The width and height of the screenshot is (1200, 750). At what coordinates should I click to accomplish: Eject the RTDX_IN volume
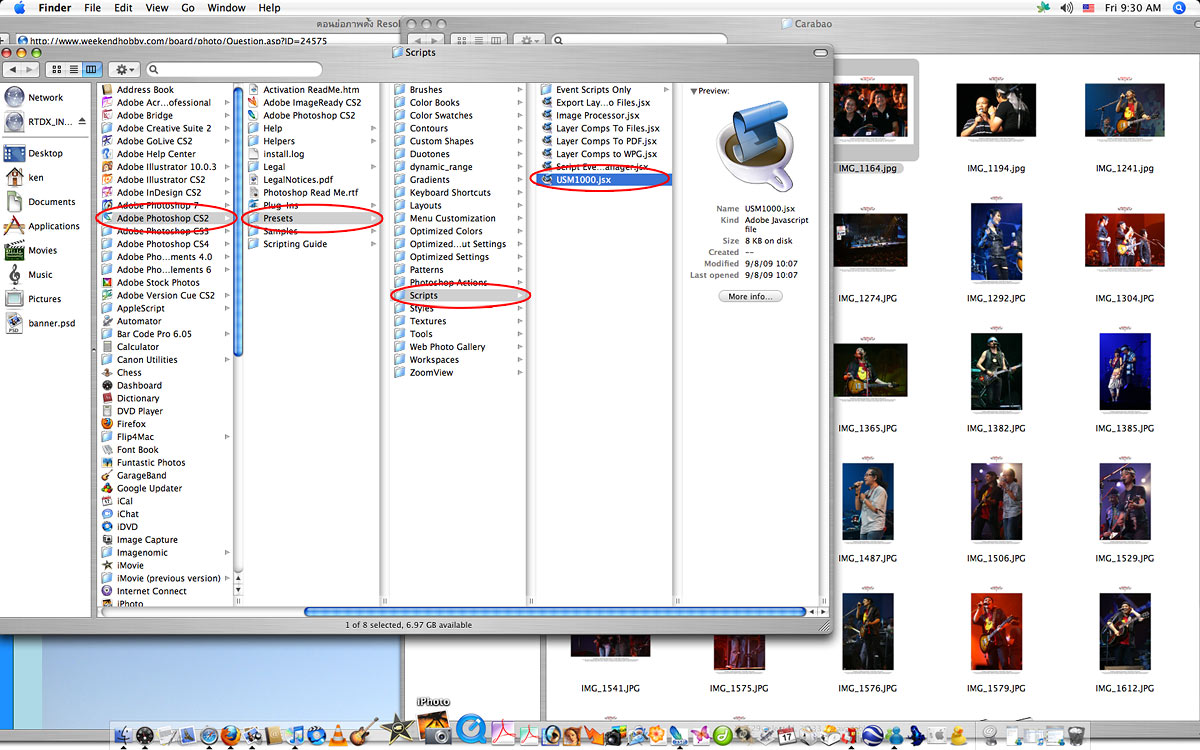click(x=82, y=122)
